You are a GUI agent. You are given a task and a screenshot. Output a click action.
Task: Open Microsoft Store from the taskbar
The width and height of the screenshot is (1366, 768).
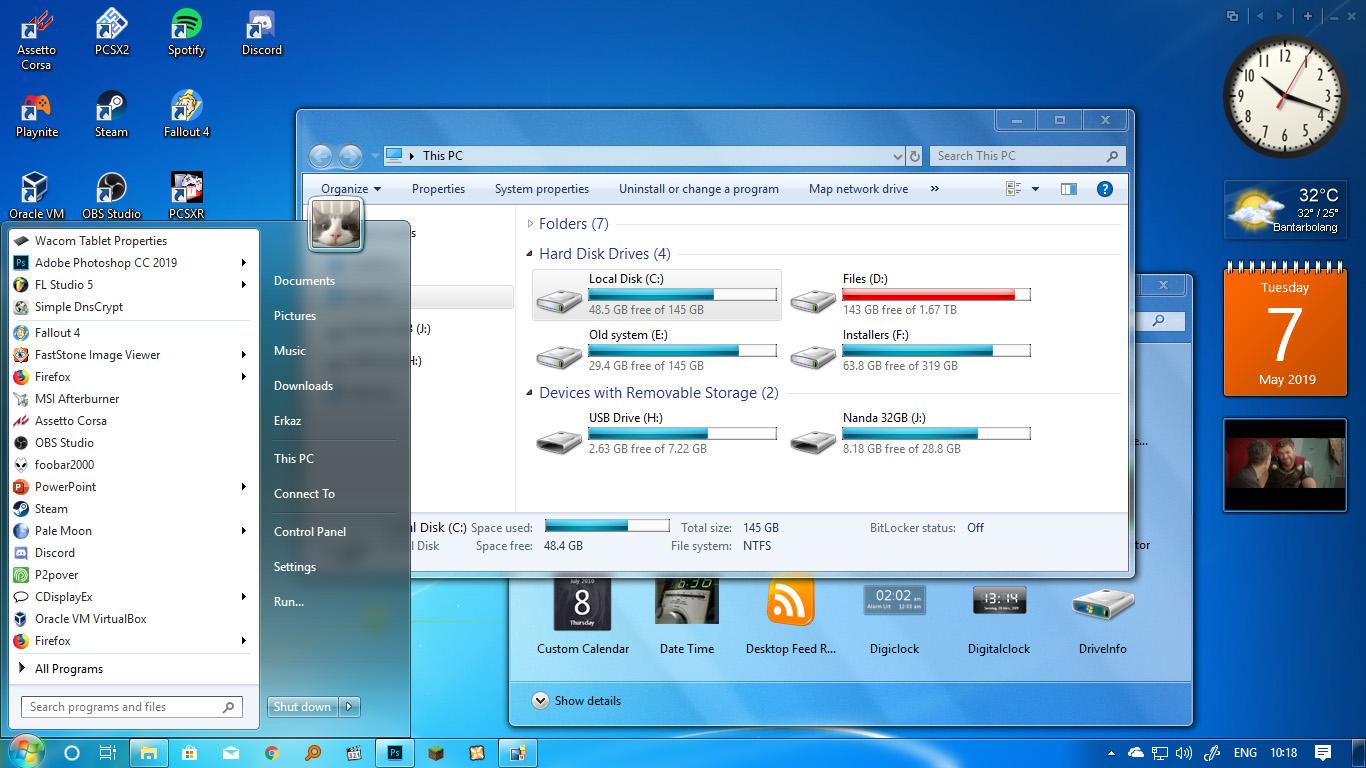[x=189, y=753]
